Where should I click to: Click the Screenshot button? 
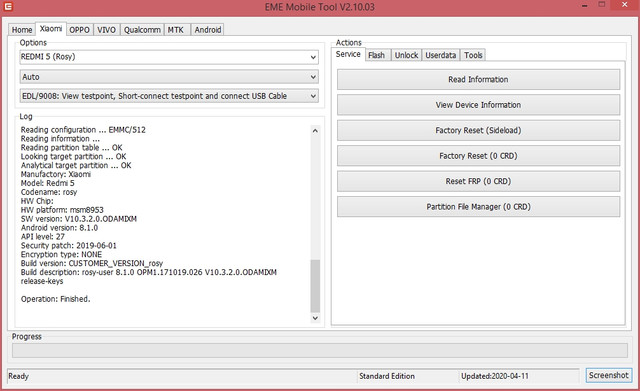click(609, 375)
